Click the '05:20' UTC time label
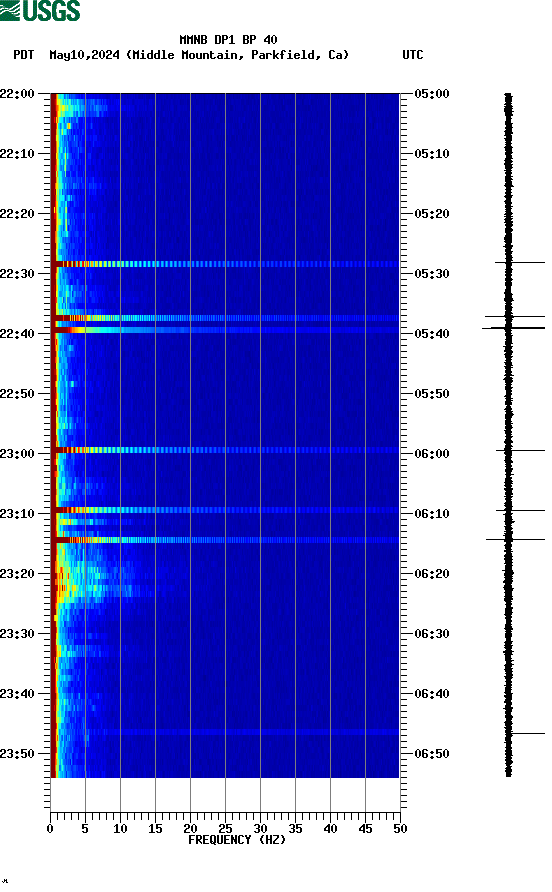The height and width of the screenshot is (892, 552). (432, 214)
